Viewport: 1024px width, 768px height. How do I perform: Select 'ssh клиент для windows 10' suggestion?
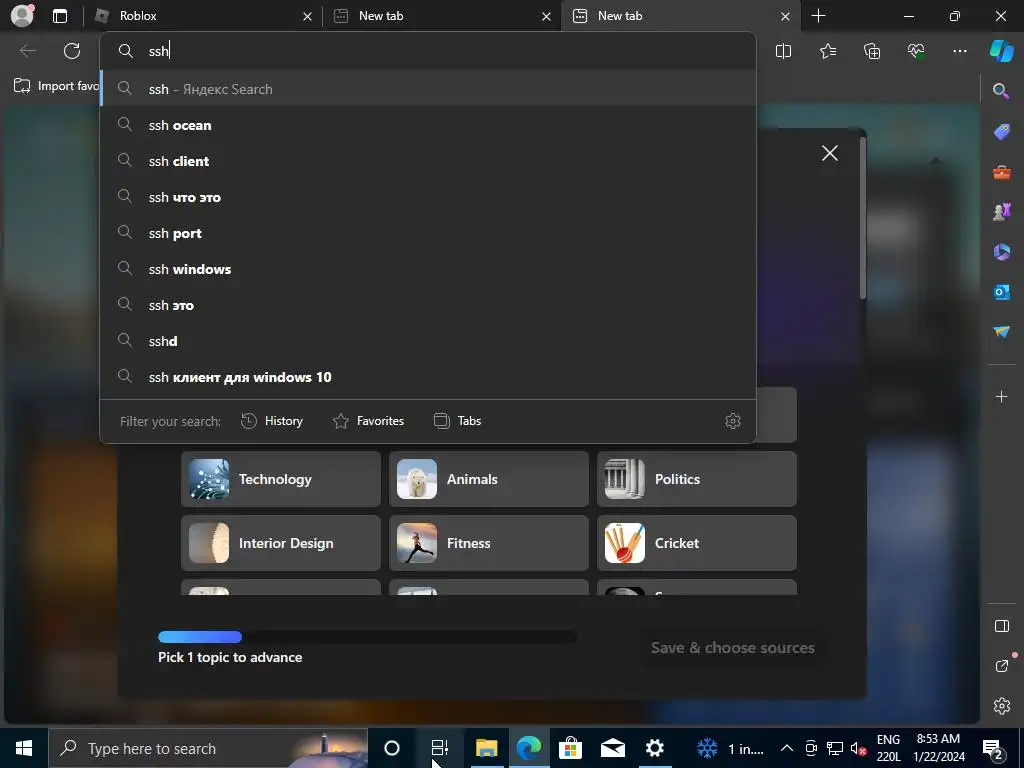click(428, 377)
